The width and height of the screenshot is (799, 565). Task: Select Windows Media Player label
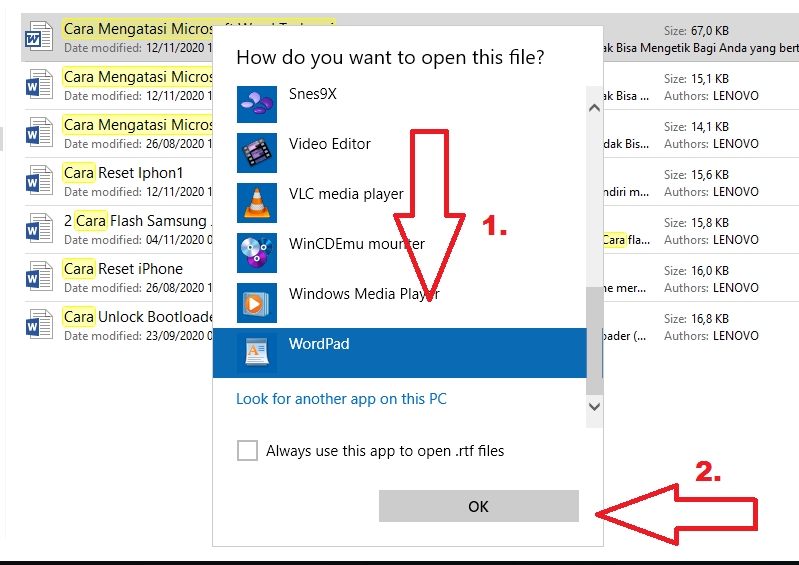tap(364, 294)
